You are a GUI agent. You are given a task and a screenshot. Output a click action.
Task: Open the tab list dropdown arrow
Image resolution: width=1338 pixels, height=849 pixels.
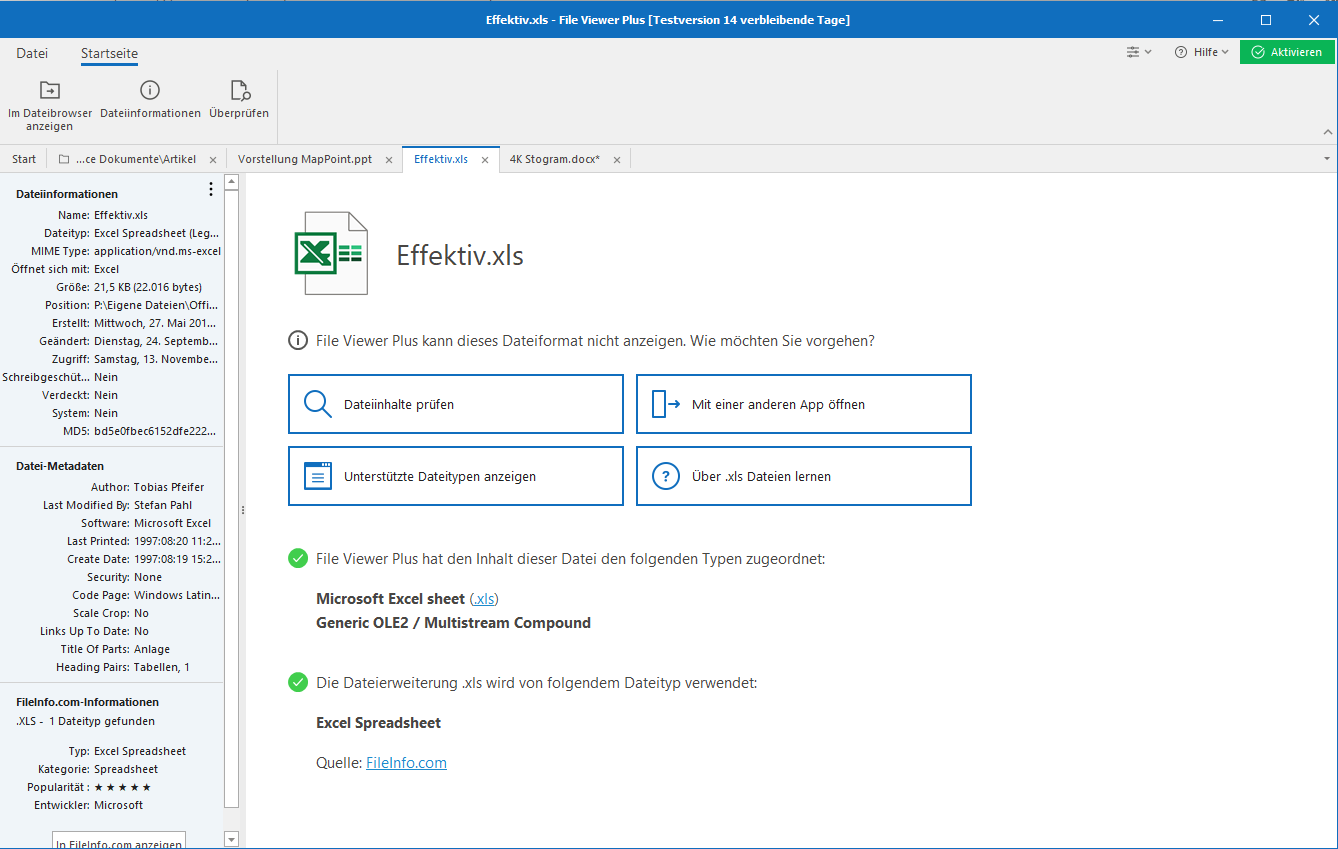point(1327,159)
